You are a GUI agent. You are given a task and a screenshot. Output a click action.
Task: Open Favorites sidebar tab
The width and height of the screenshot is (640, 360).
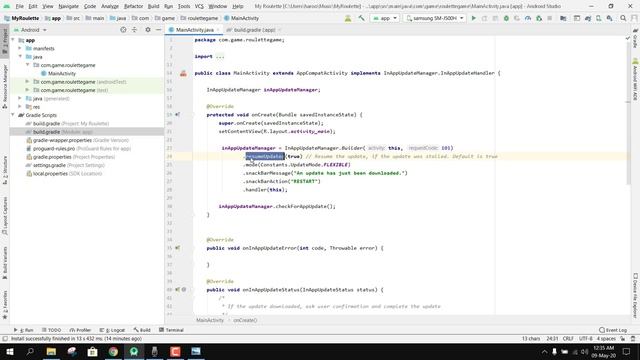pyautogui.click(x=5, y=305)
